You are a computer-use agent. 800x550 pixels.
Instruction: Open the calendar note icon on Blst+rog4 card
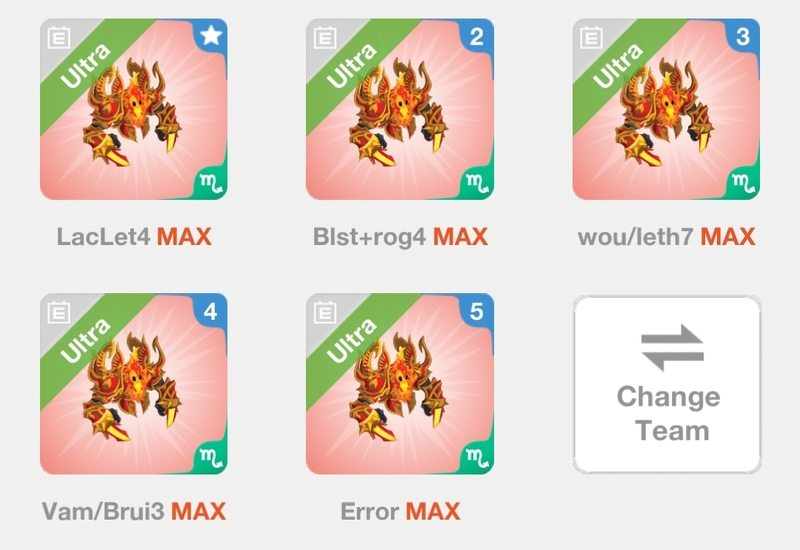325,38
